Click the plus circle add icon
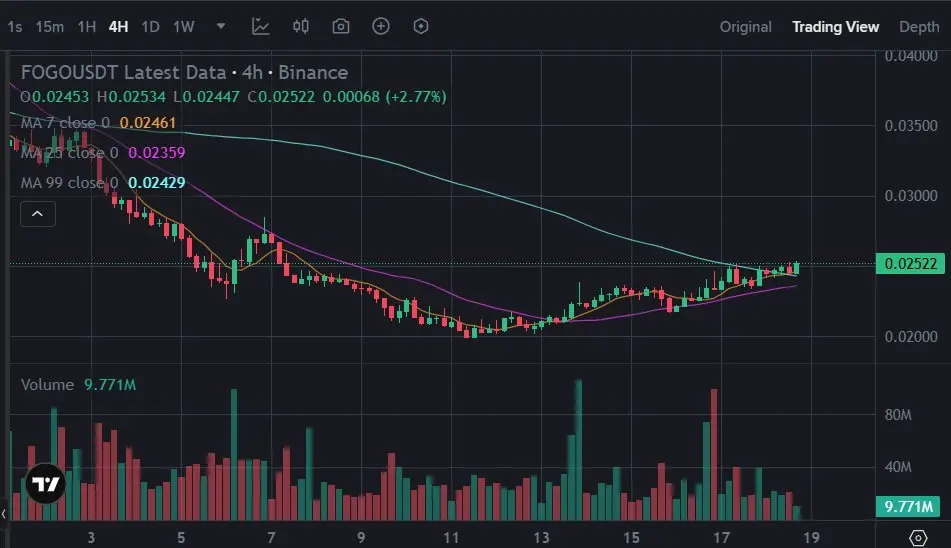 click(x=381, y=26)
